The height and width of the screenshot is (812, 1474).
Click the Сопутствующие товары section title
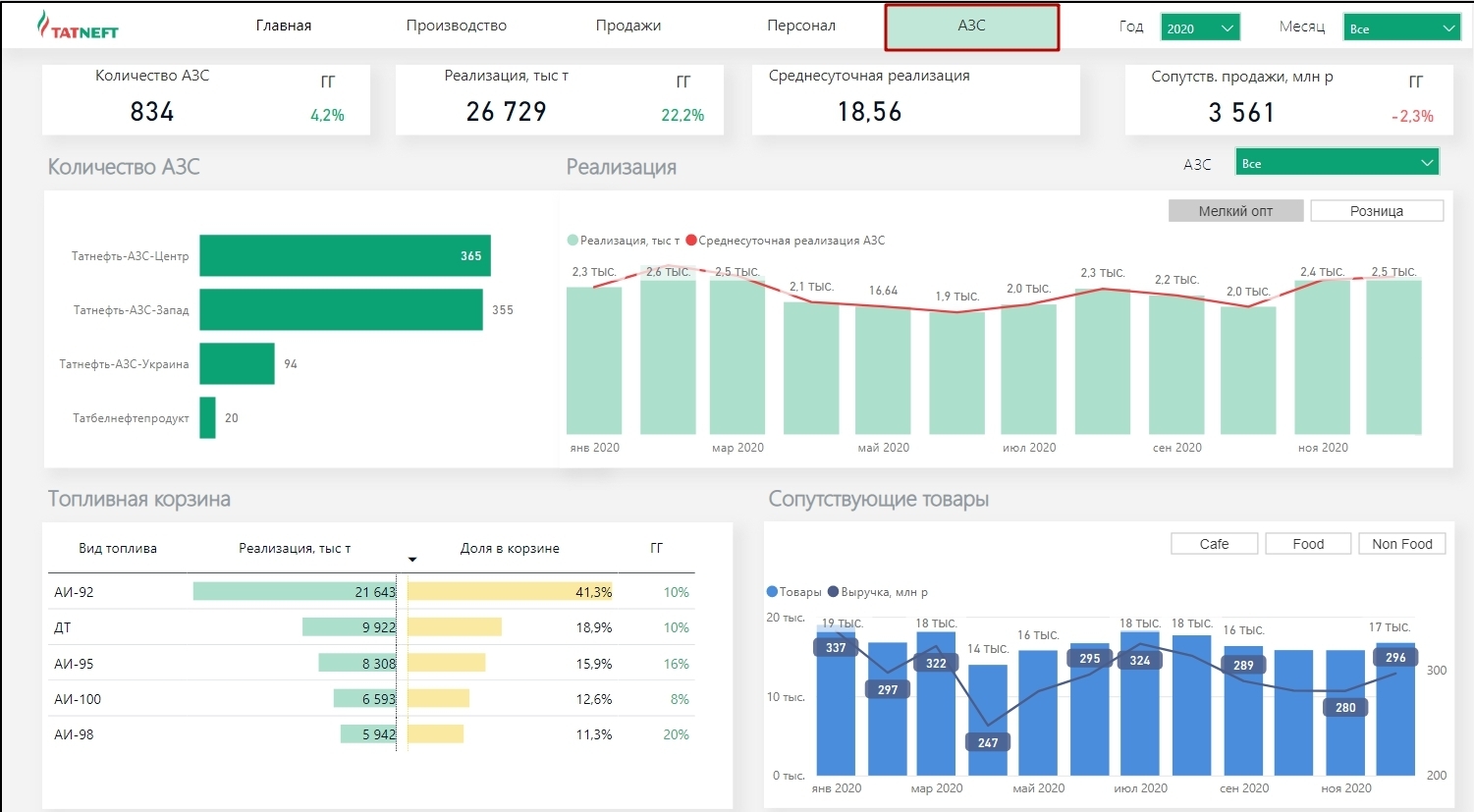pos(879,499)
